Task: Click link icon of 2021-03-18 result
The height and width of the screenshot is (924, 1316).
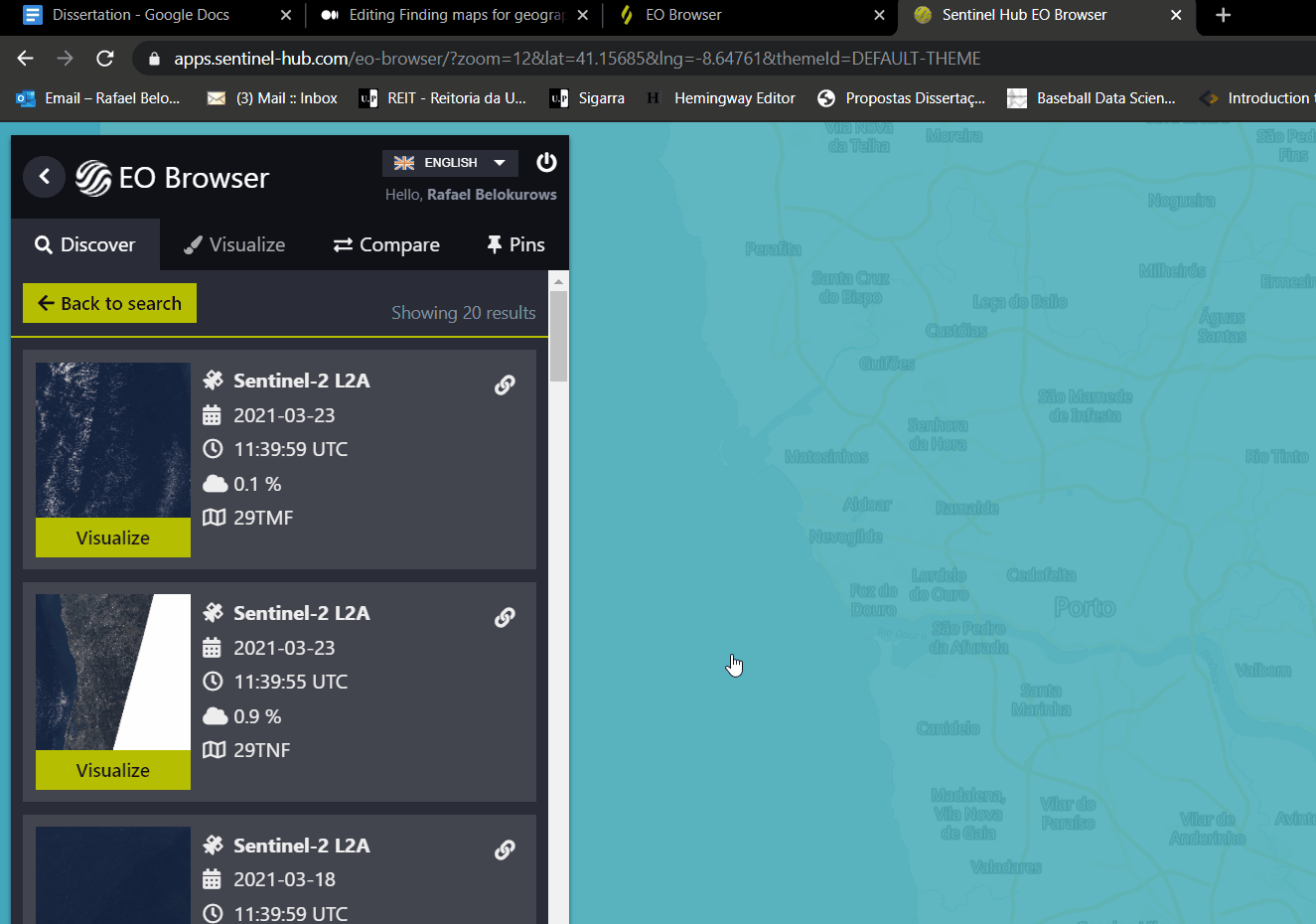Action: pyautogui.click(x=505, y=849)
